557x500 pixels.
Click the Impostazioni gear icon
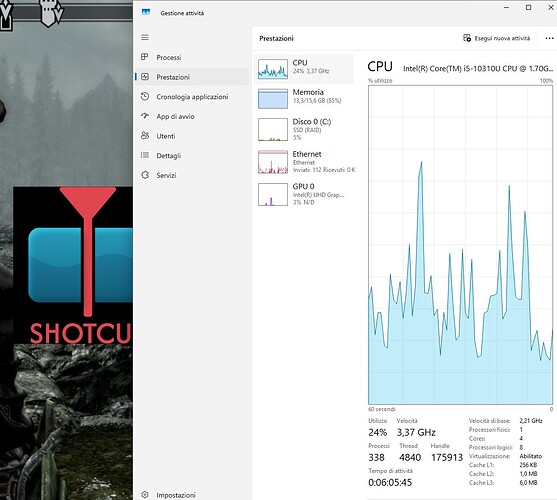tap(145, 494)
